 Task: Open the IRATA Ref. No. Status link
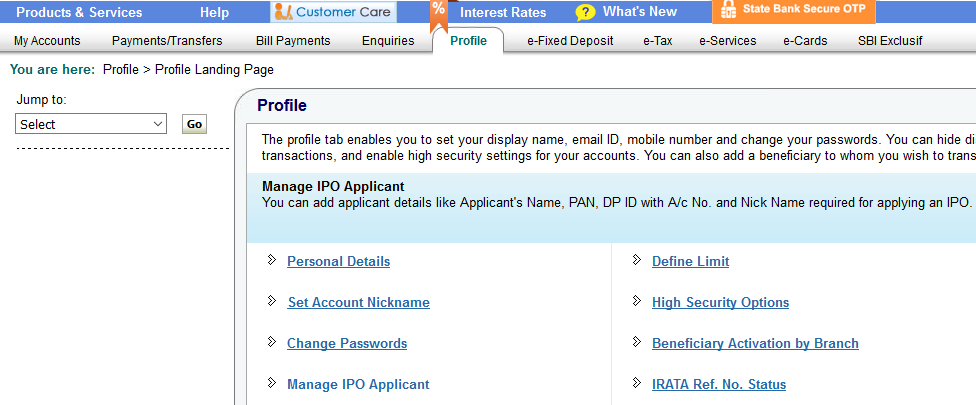719,384
